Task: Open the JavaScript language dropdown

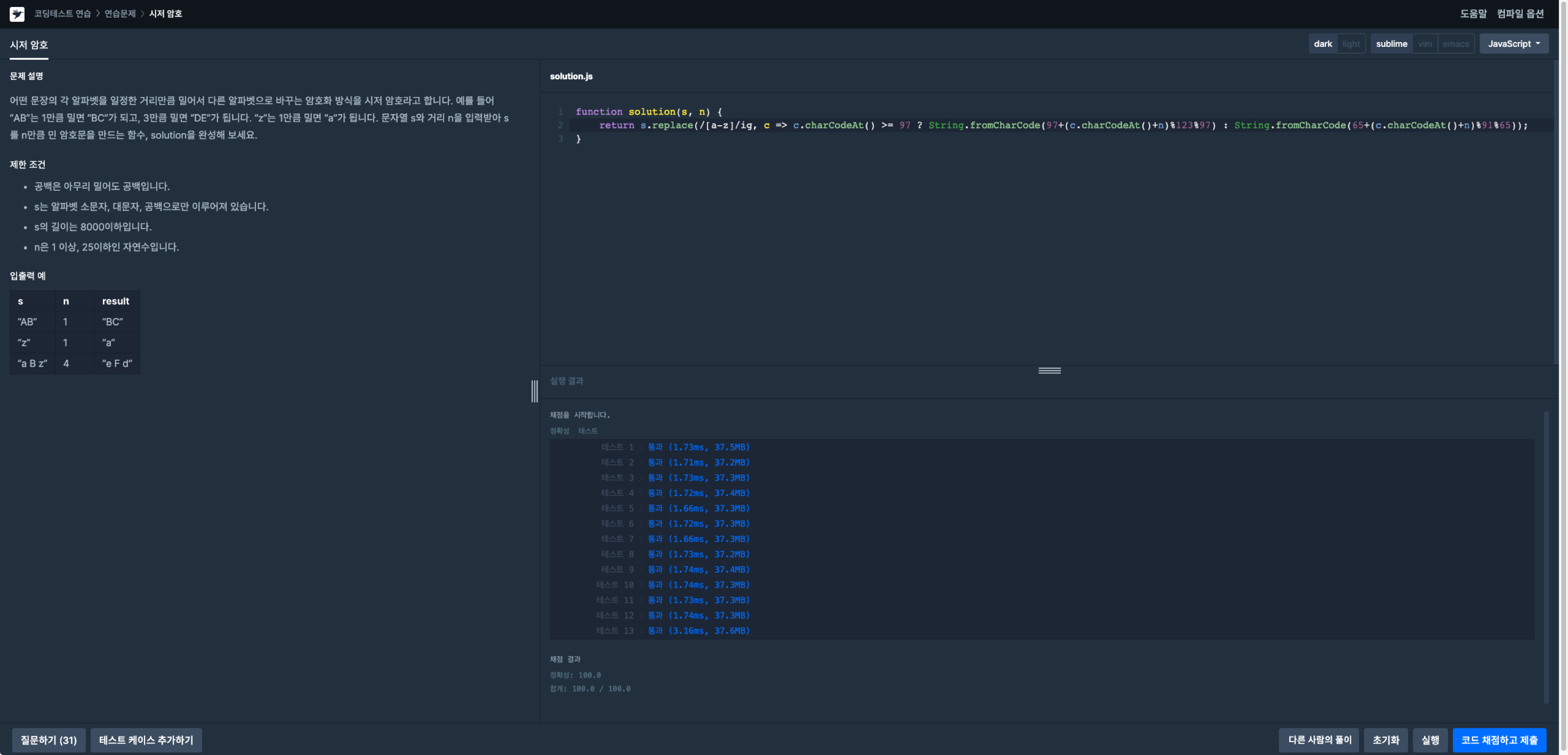Action: (x=1513, y=44)
